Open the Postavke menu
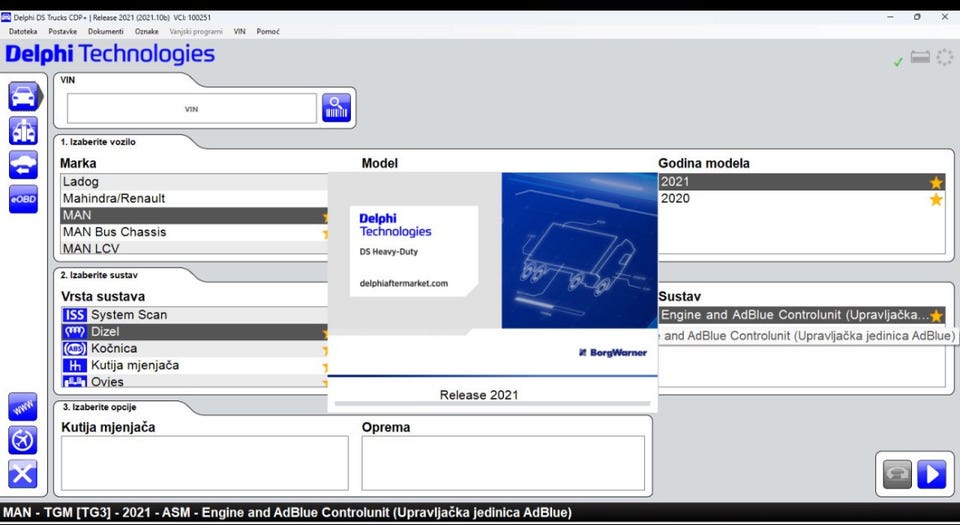 (63, 31)
